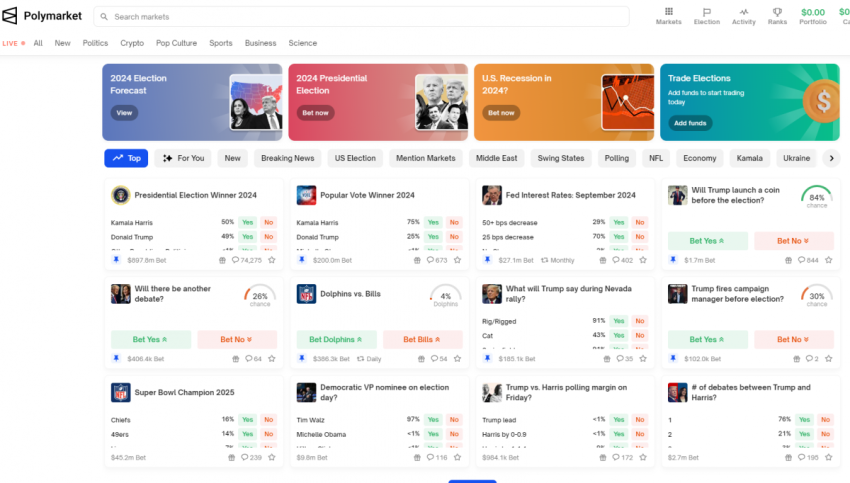Open comments on Popular Vote Winner 2024
The height and width of the screenshot is (483, 850).
[437, 260]
